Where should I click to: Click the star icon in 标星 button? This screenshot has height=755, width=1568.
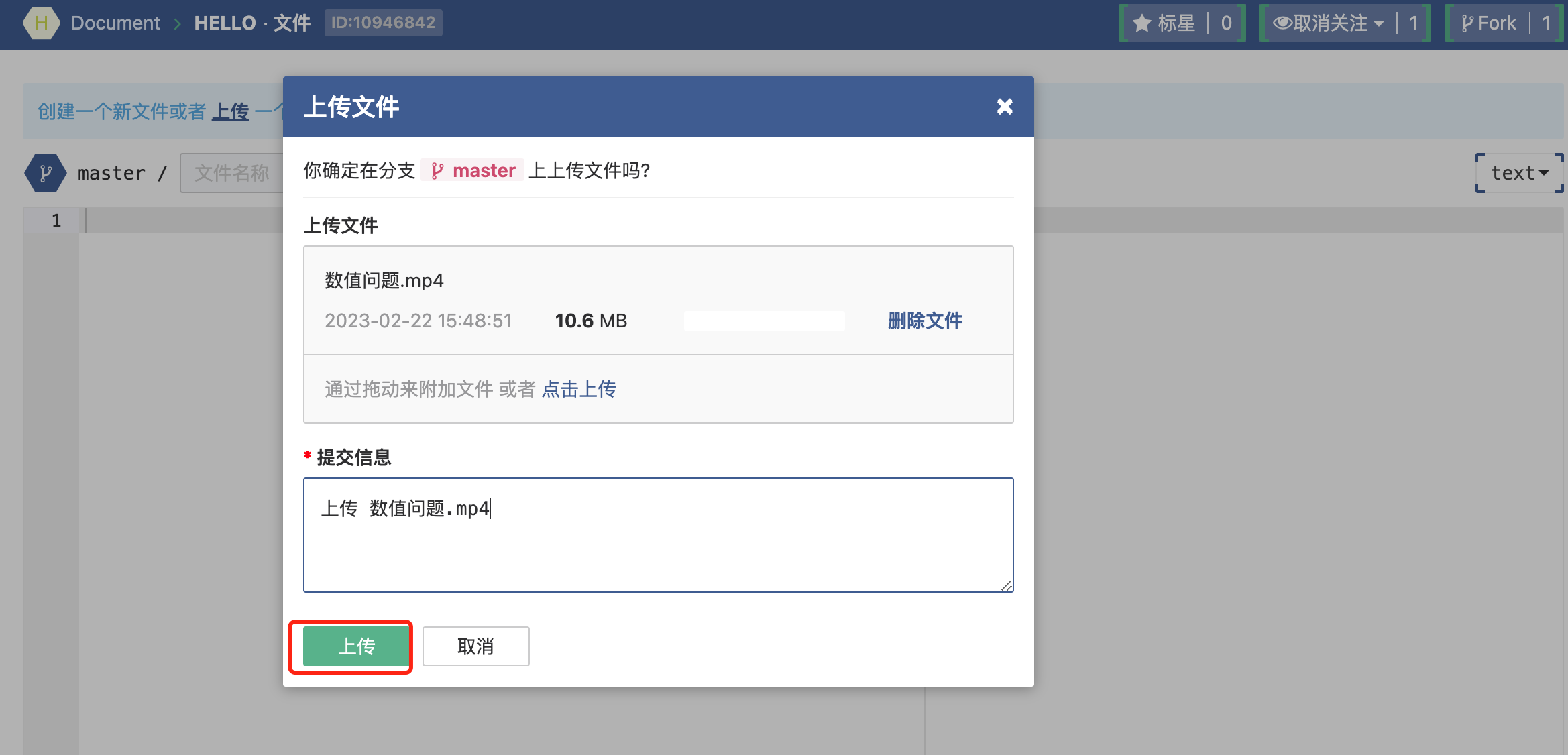[1141, 23]
